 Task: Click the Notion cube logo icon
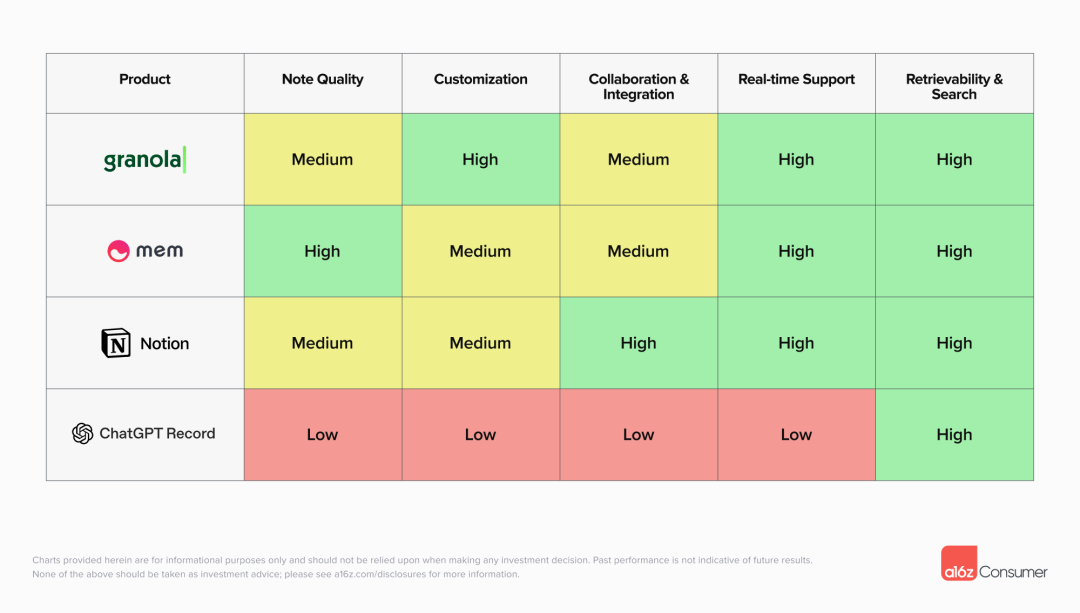(116, 344)
